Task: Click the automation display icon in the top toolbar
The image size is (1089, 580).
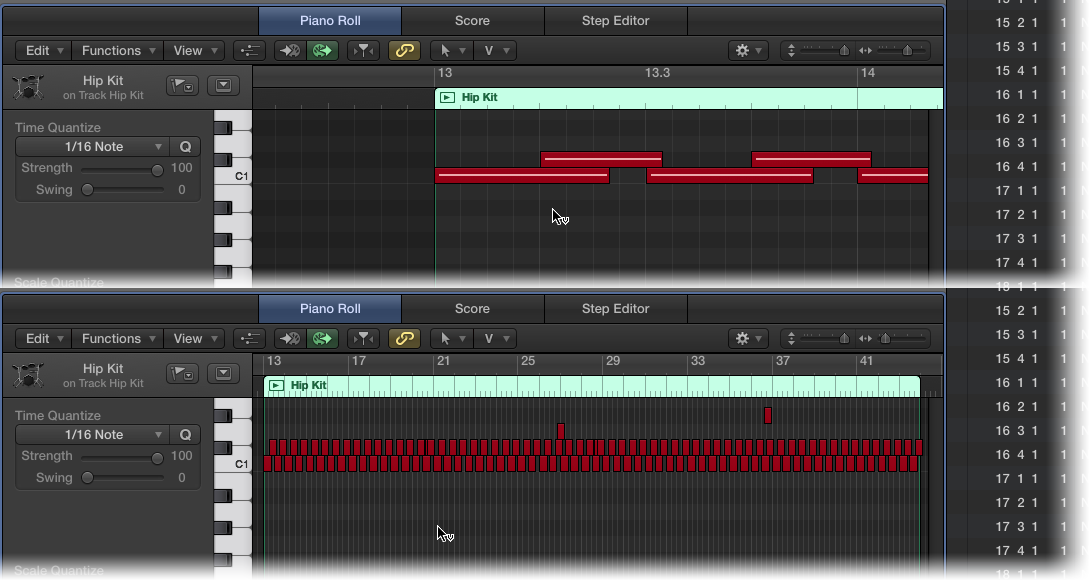Action: 249,51
